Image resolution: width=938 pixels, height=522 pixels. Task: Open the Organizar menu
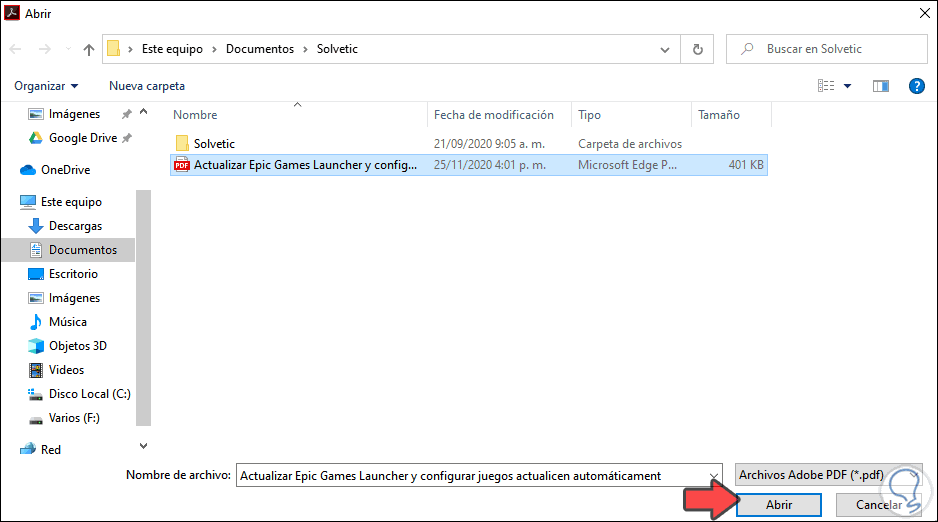tap(46, 86)
